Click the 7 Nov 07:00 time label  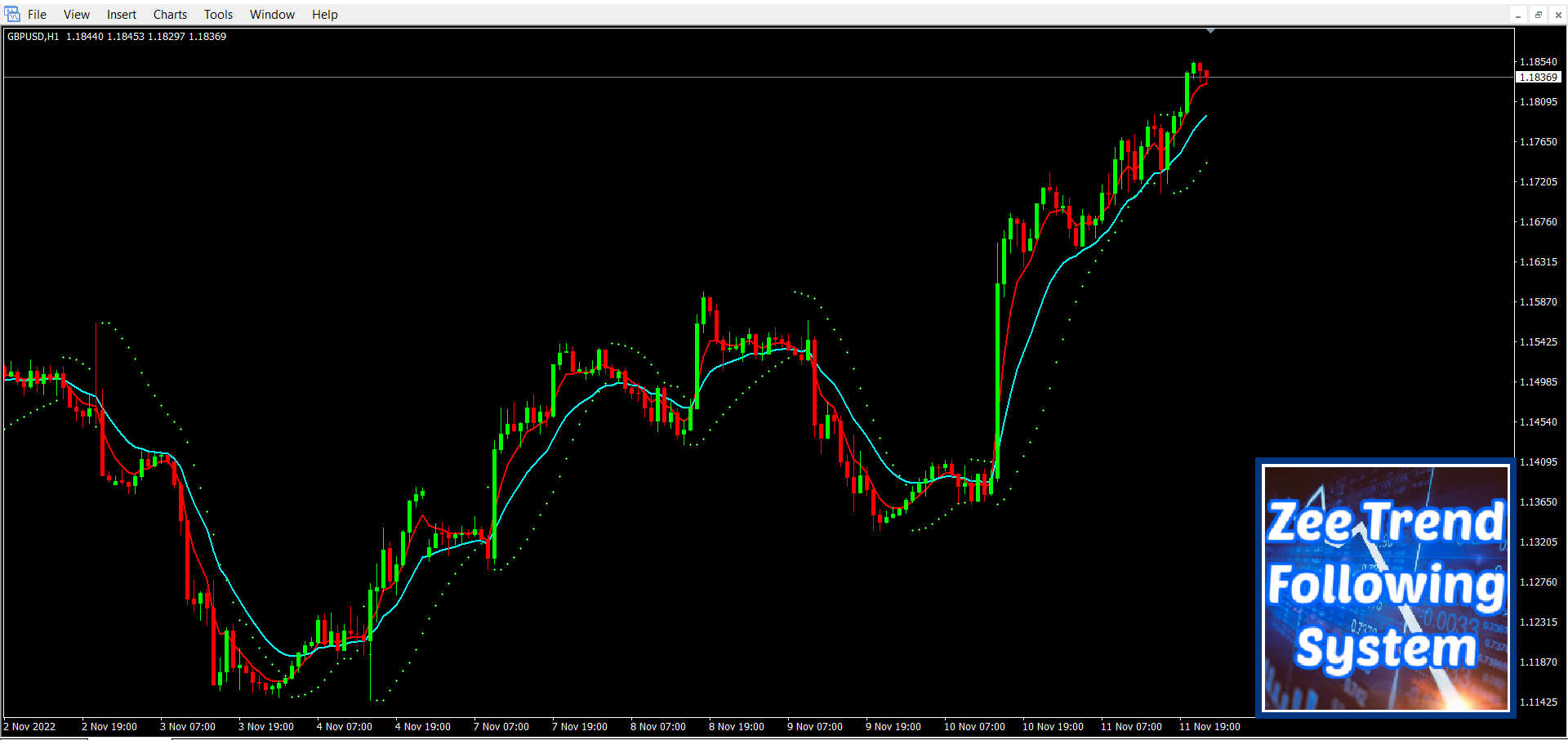coord(501,727)
